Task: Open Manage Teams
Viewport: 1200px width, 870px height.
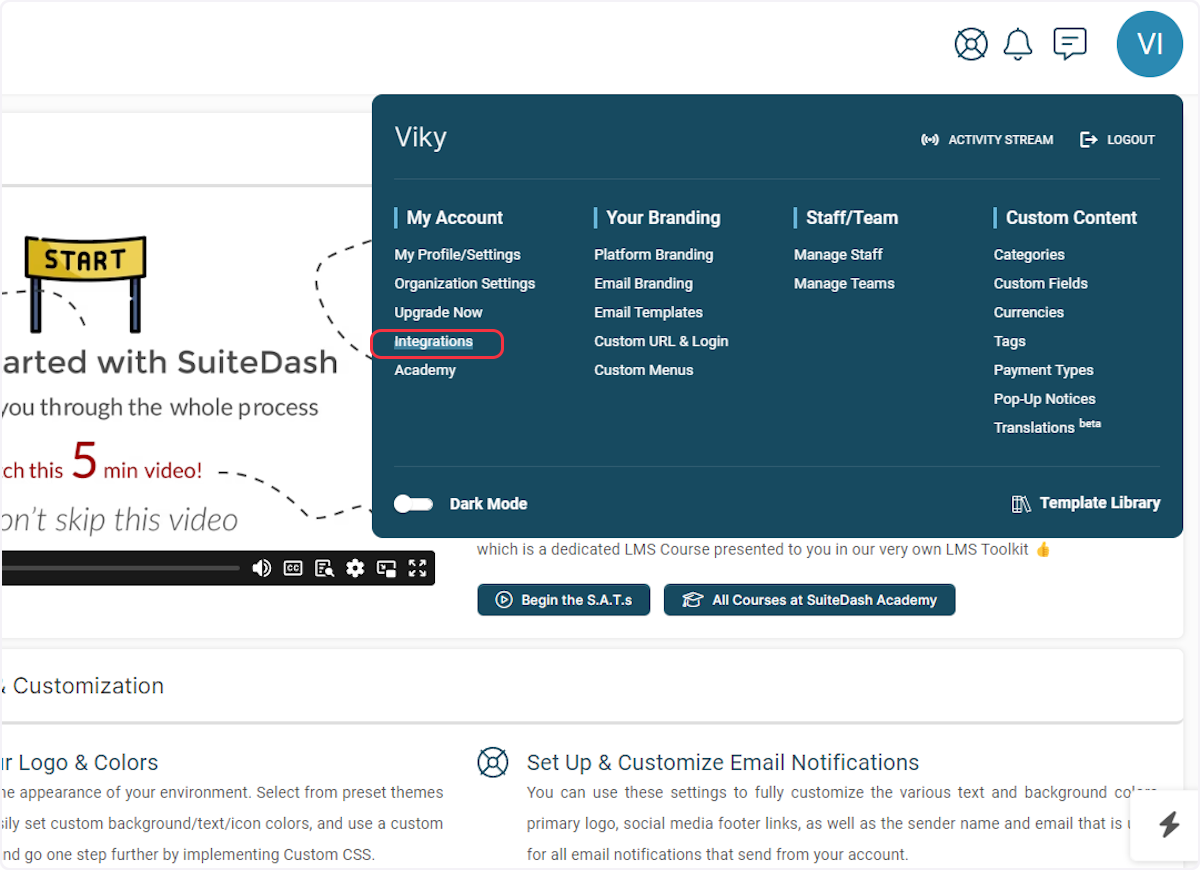Action: pyautogui.click(x=844, y=284)
